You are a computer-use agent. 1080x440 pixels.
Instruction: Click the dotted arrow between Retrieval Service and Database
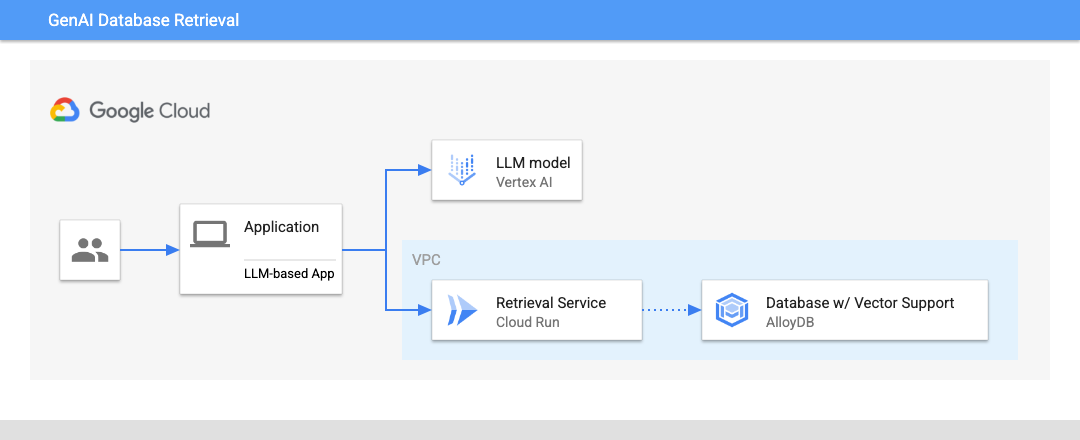(670, 310)
